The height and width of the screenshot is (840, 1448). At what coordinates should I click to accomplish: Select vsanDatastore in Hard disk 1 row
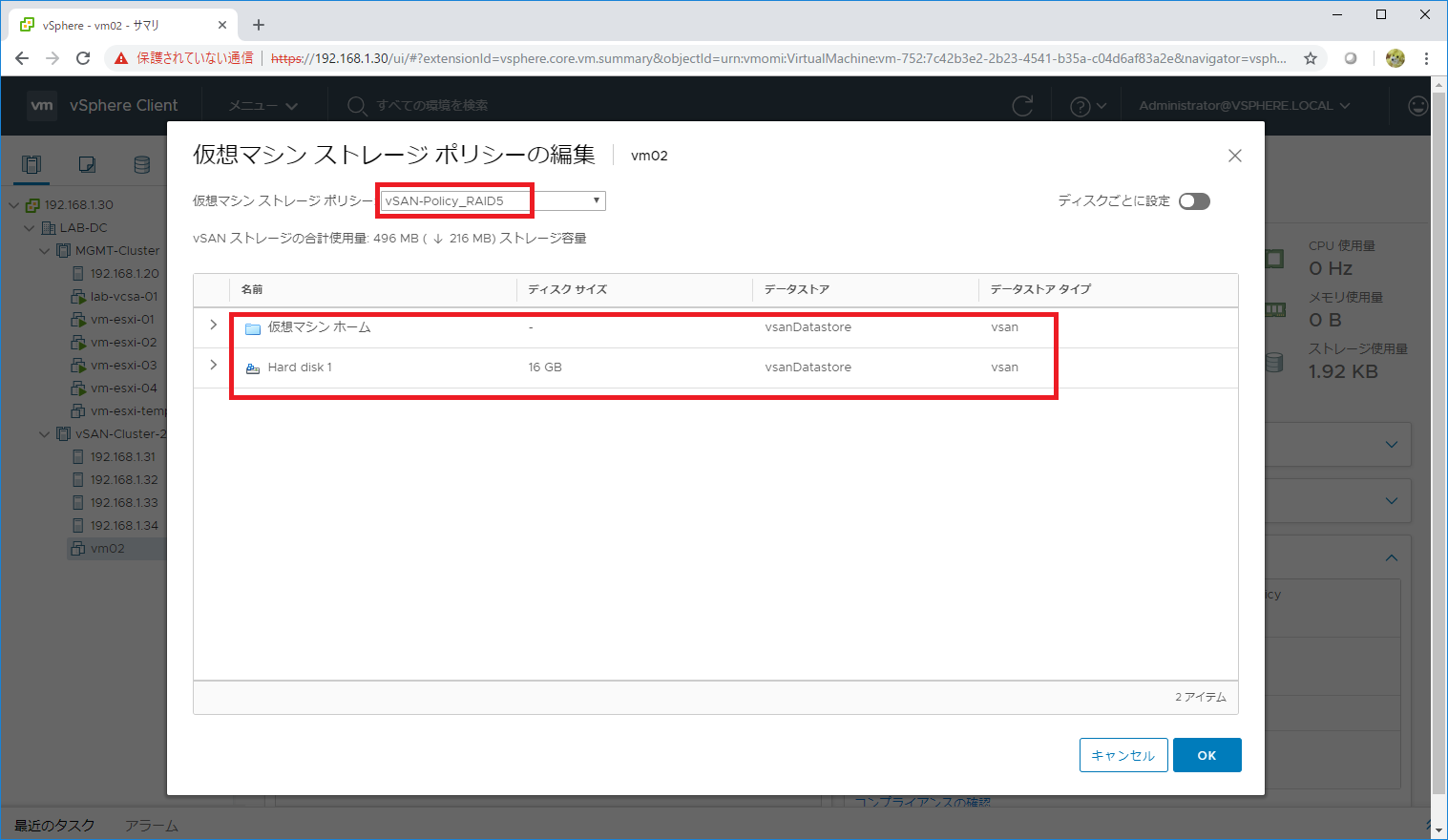[808, 367]
